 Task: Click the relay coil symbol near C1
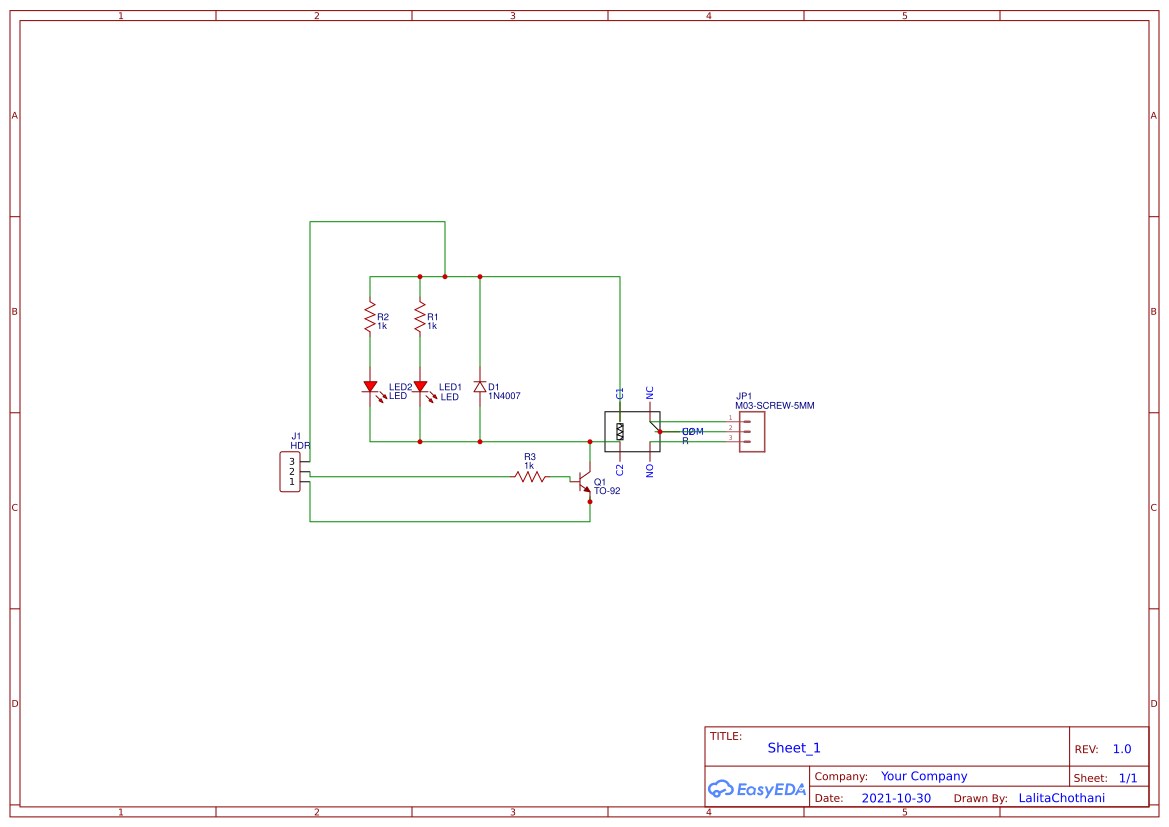[x=620, y=431]
